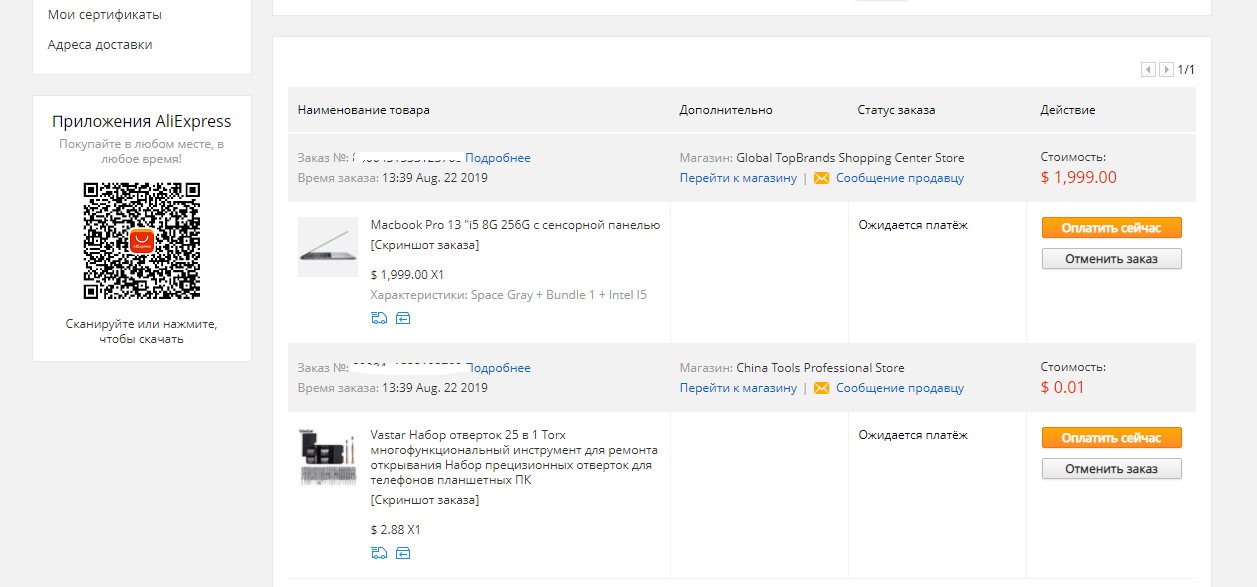Cancel the Macbook Pro order
Screen dimensions: 1257x587
1112,259
